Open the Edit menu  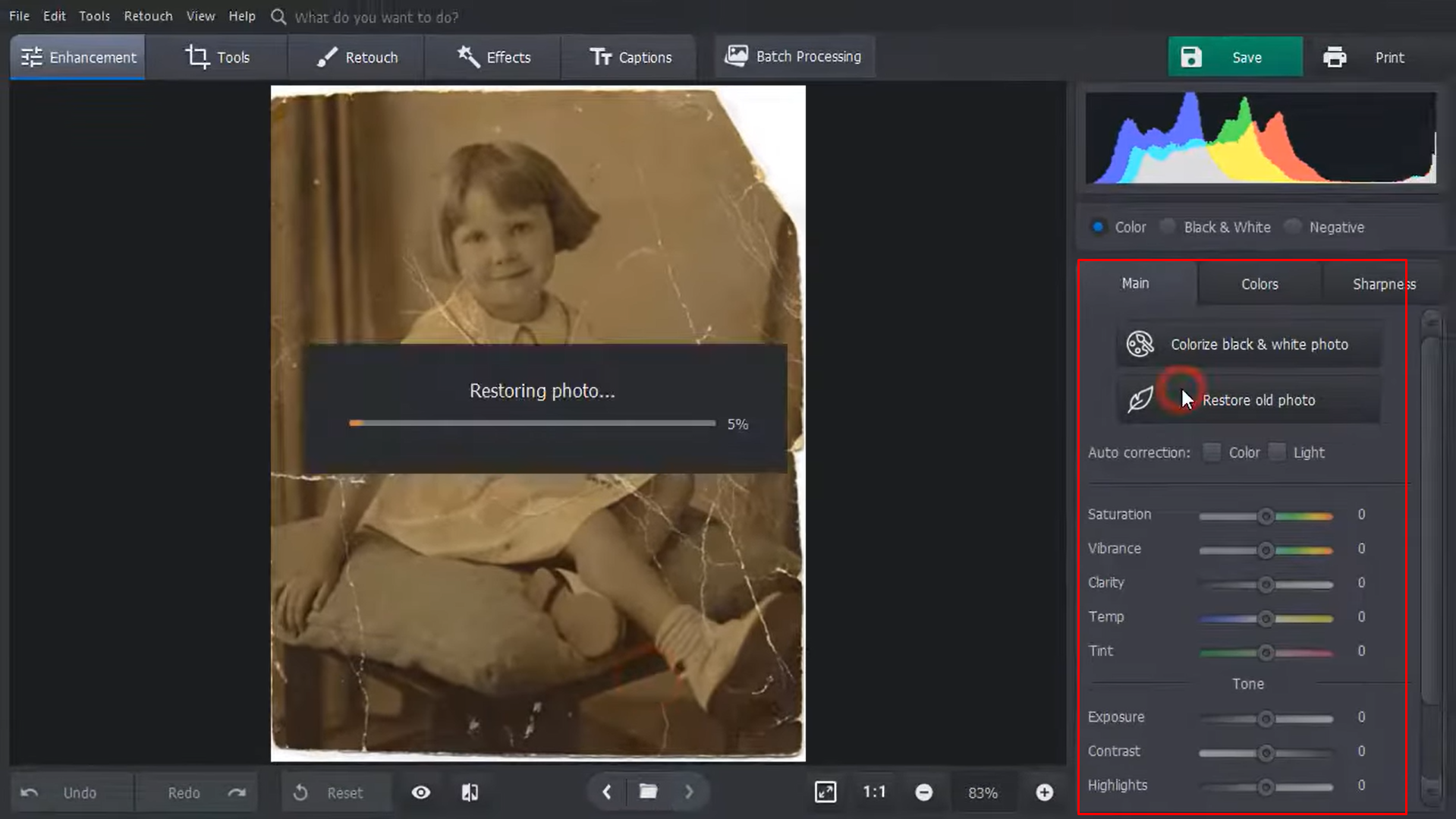tap(53, 15)
